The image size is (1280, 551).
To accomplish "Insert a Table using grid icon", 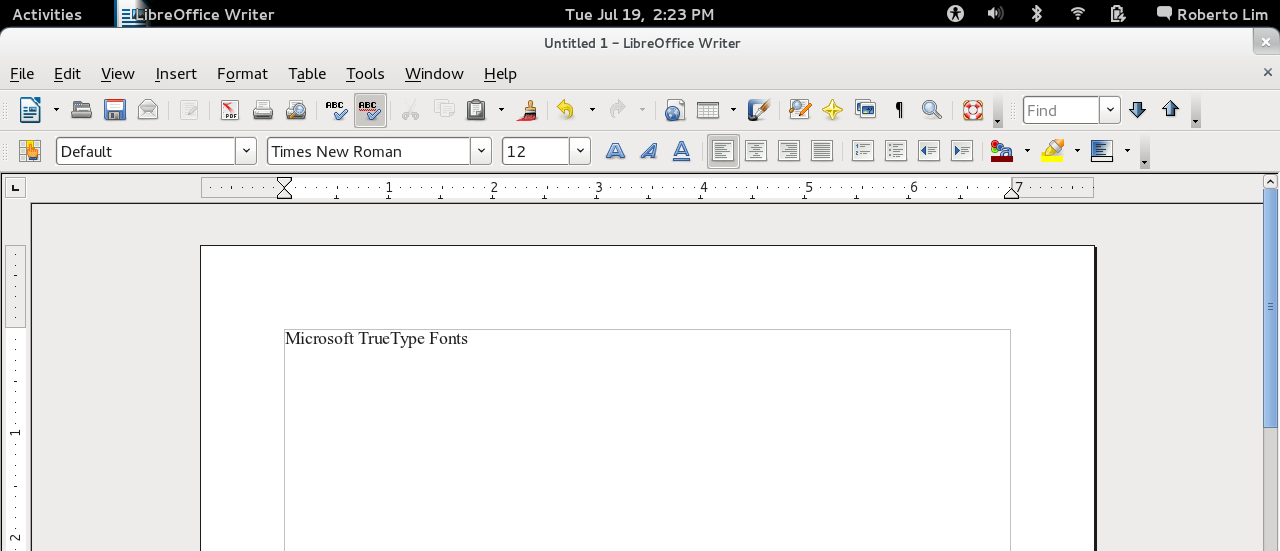I will (x=708, y=110).
